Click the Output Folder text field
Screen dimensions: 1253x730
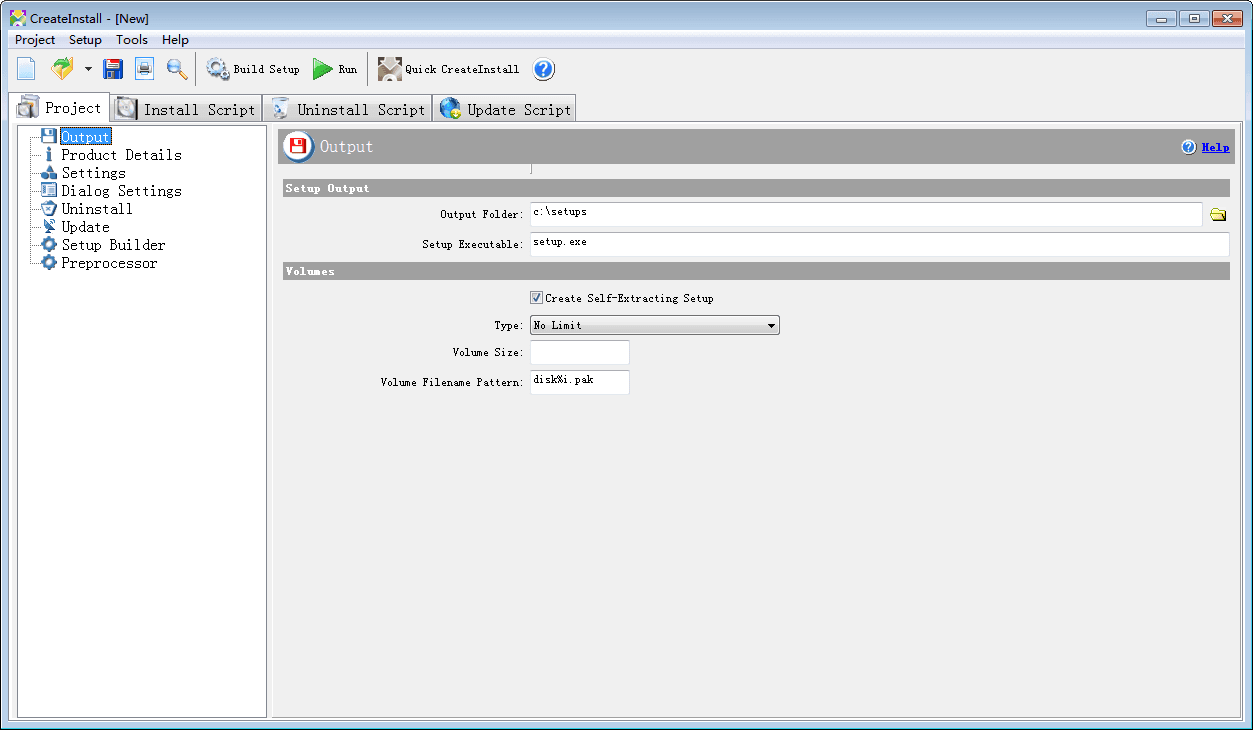pos(866,214)
